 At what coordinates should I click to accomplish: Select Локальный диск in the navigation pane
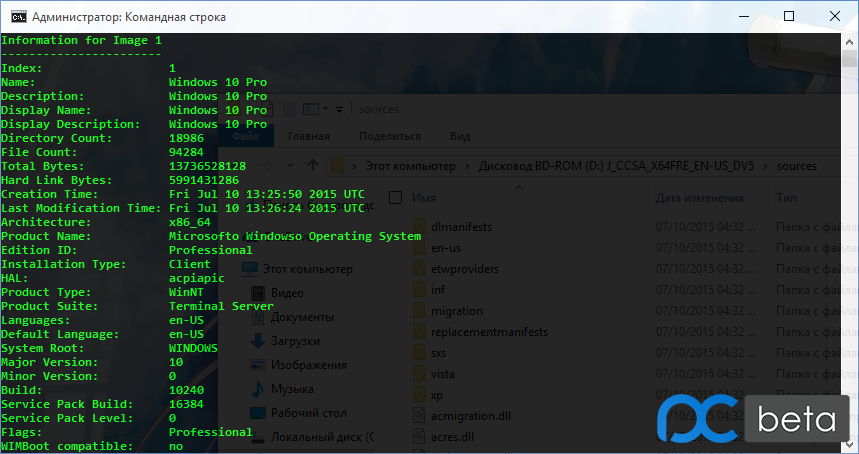click(x=323, y=437)
